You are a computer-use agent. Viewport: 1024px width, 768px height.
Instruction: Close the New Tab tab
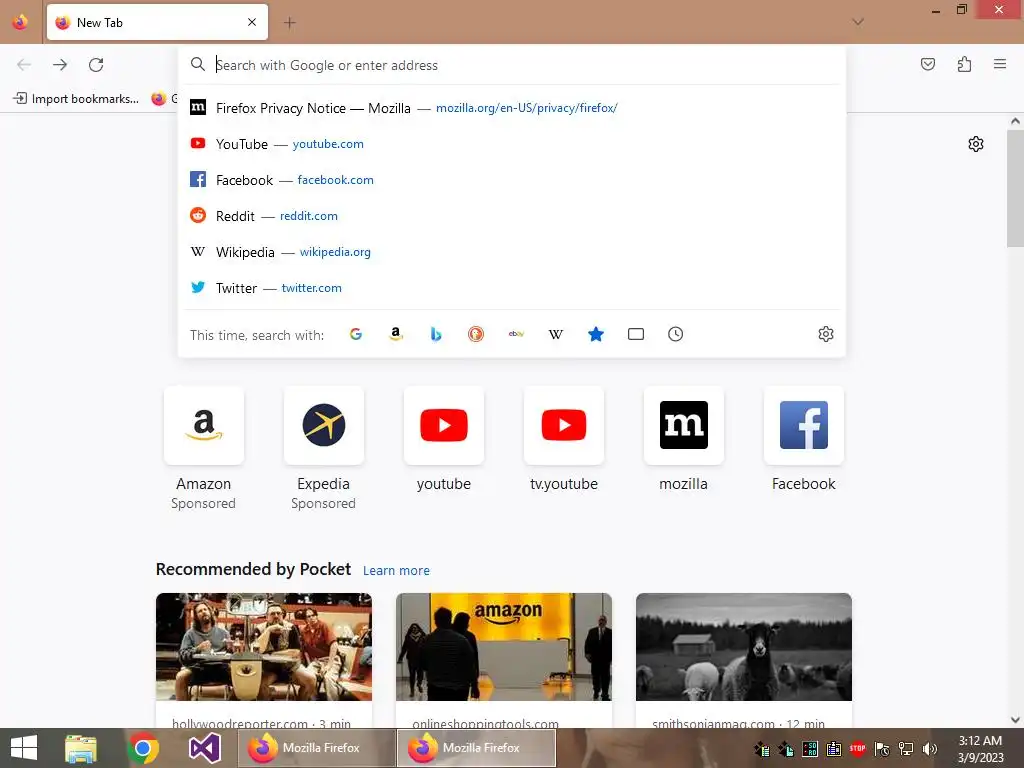pos(252,22)
